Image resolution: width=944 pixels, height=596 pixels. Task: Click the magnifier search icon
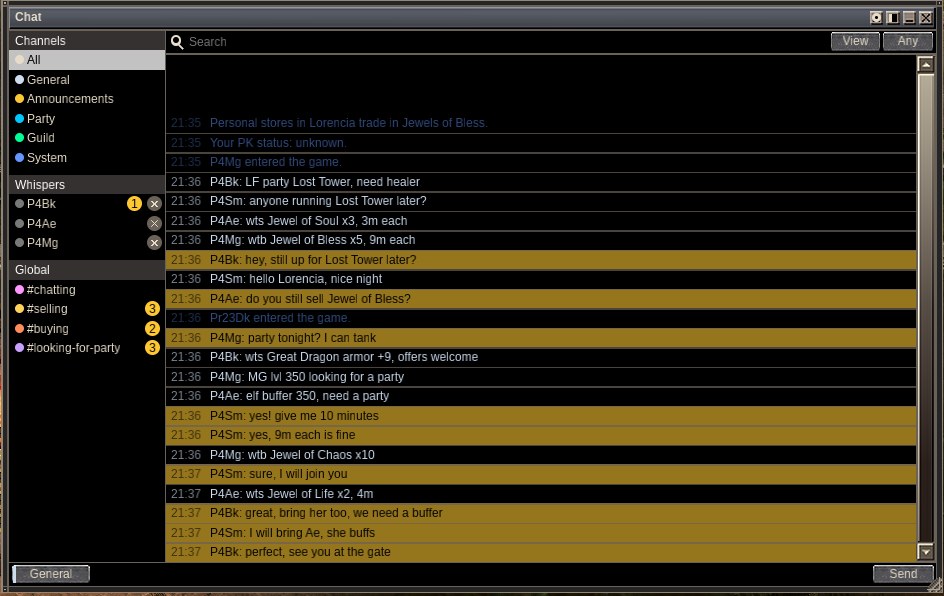pos(177,42)
